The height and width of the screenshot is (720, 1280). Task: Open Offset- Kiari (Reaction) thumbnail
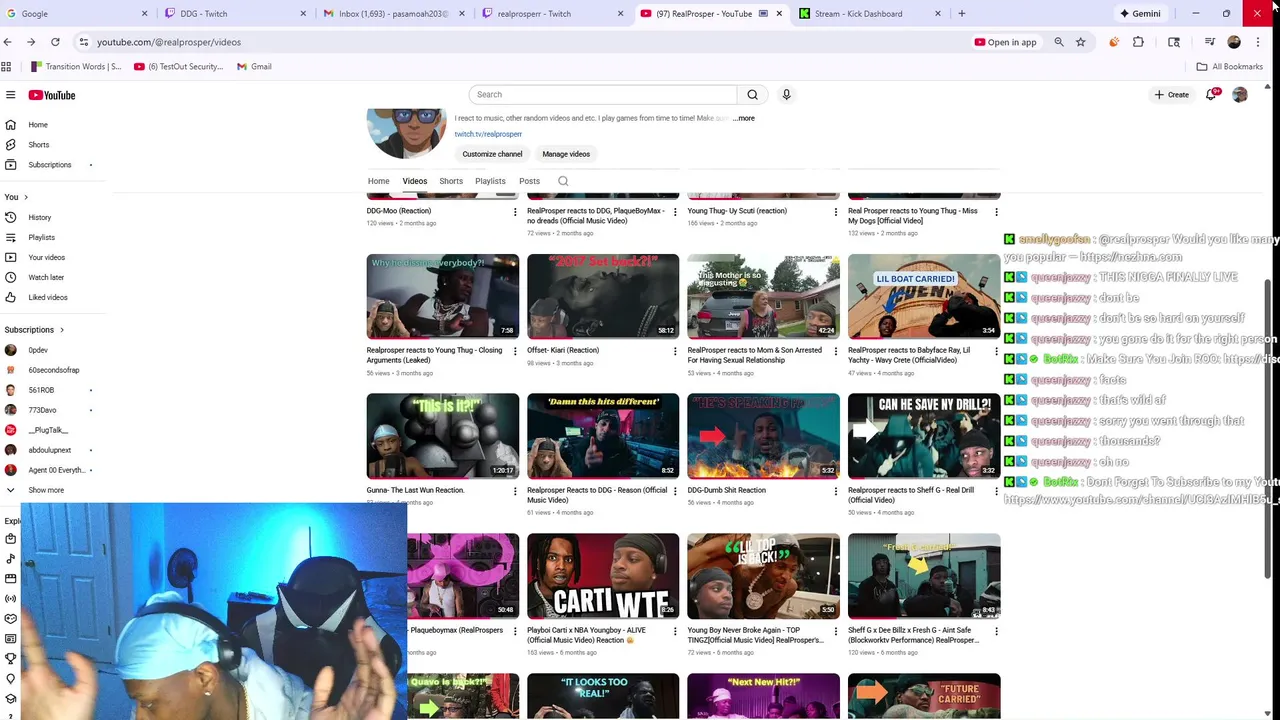pyautogui.click(x=603, y=296)
